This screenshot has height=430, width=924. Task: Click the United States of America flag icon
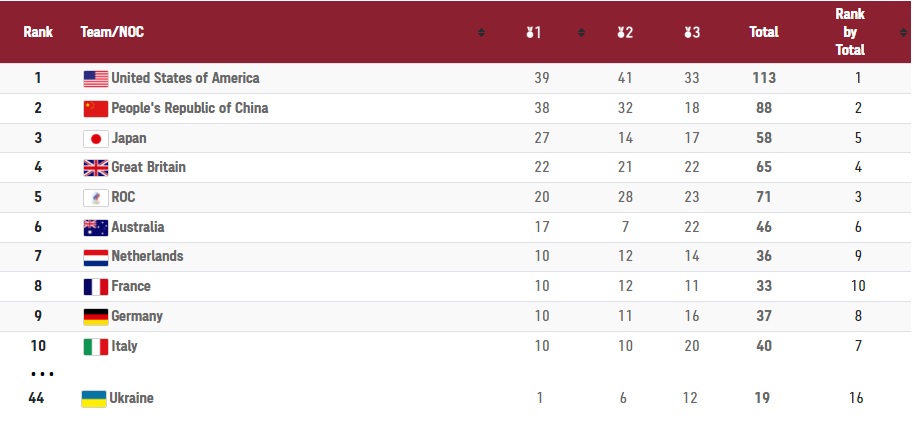point(96,78)
